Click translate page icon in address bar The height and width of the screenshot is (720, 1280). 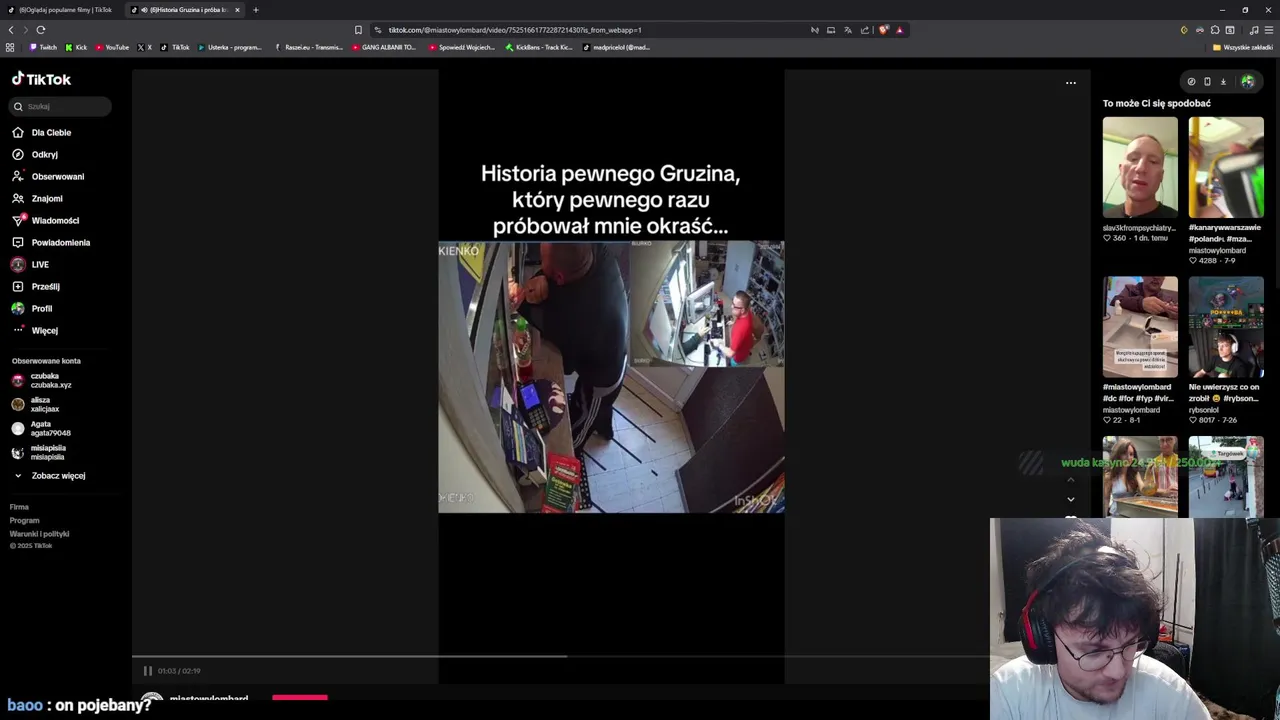[847, 30]
